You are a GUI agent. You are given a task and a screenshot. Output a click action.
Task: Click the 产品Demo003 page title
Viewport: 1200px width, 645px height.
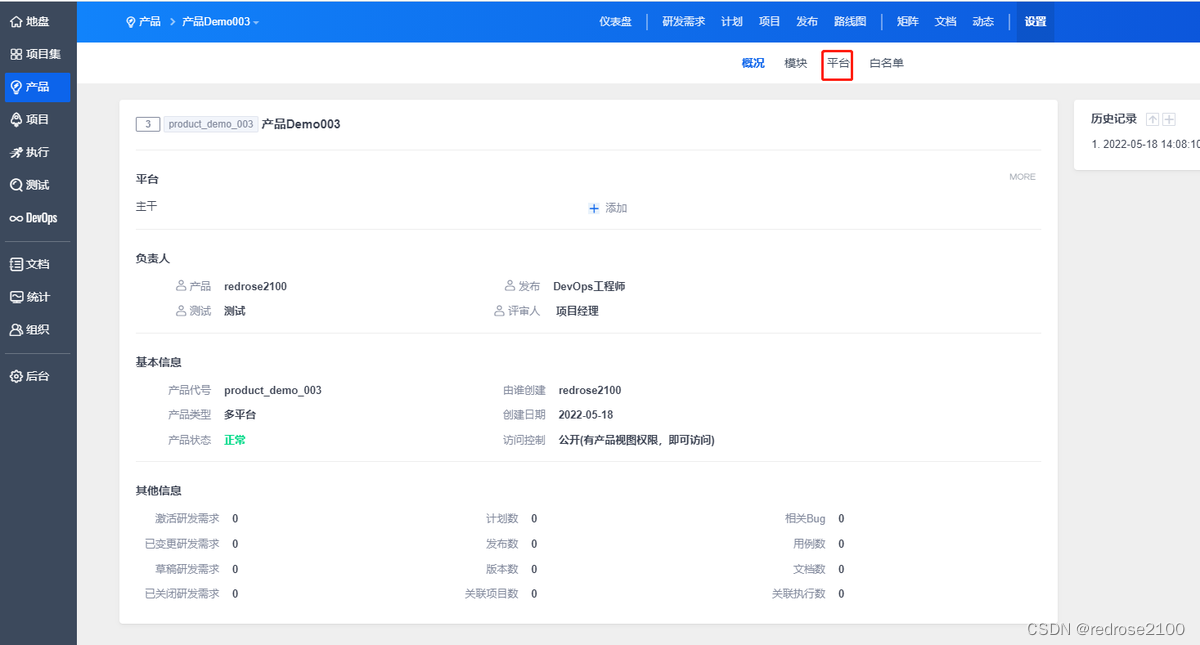[x=301, y=124]
